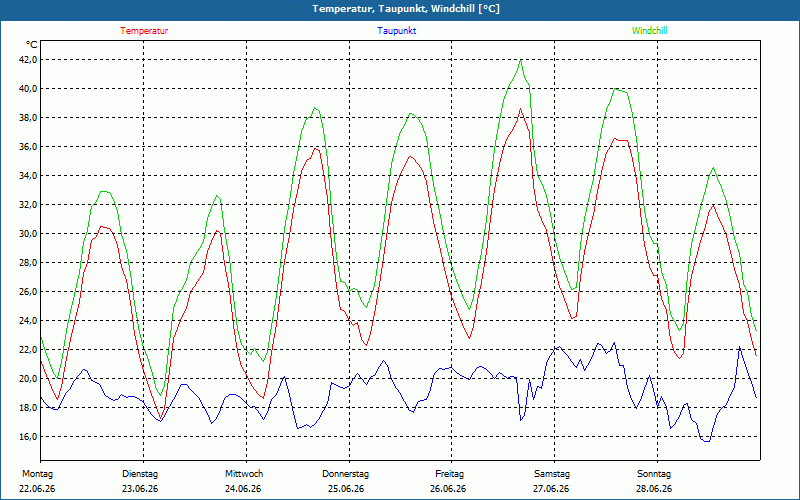Screen dimensions: 800x500
Task: Click the date 27.06.26
Action: click(x=551, y=489)
